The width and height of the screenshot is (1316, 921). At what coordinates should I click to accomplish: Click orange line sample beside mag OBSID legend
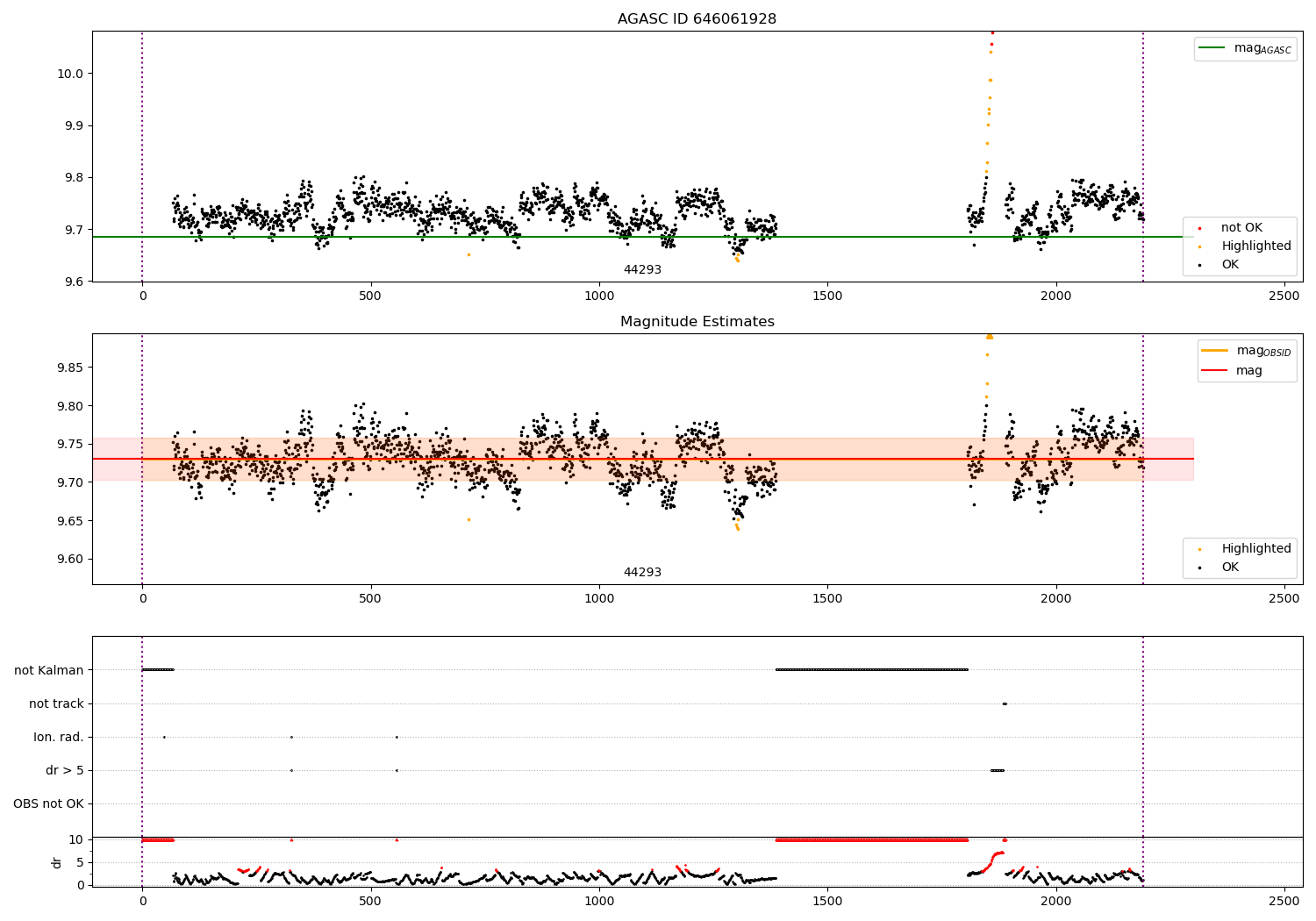pos(1214,351)
